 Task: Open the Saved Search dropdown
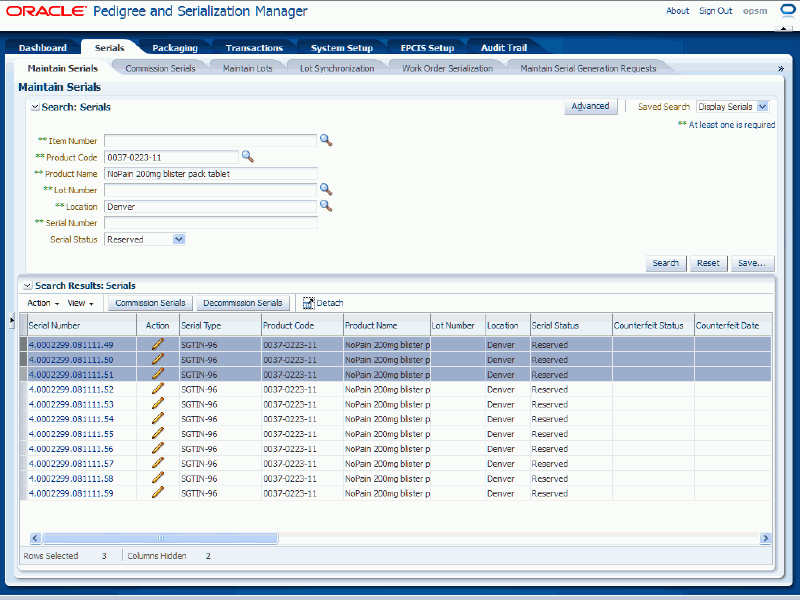[762, 107]
